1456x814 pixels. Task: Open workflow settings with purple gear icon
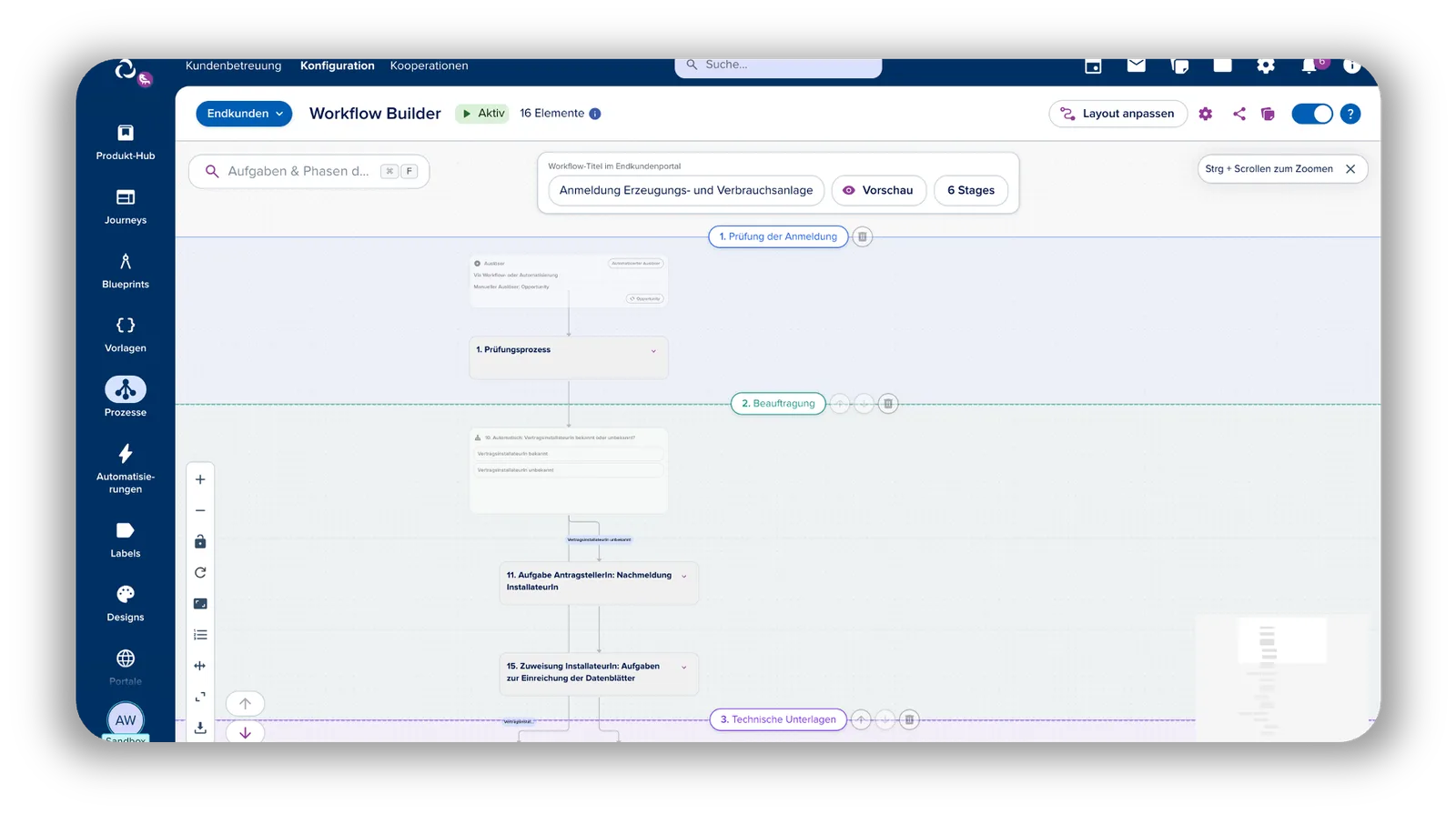point(1206,114)
